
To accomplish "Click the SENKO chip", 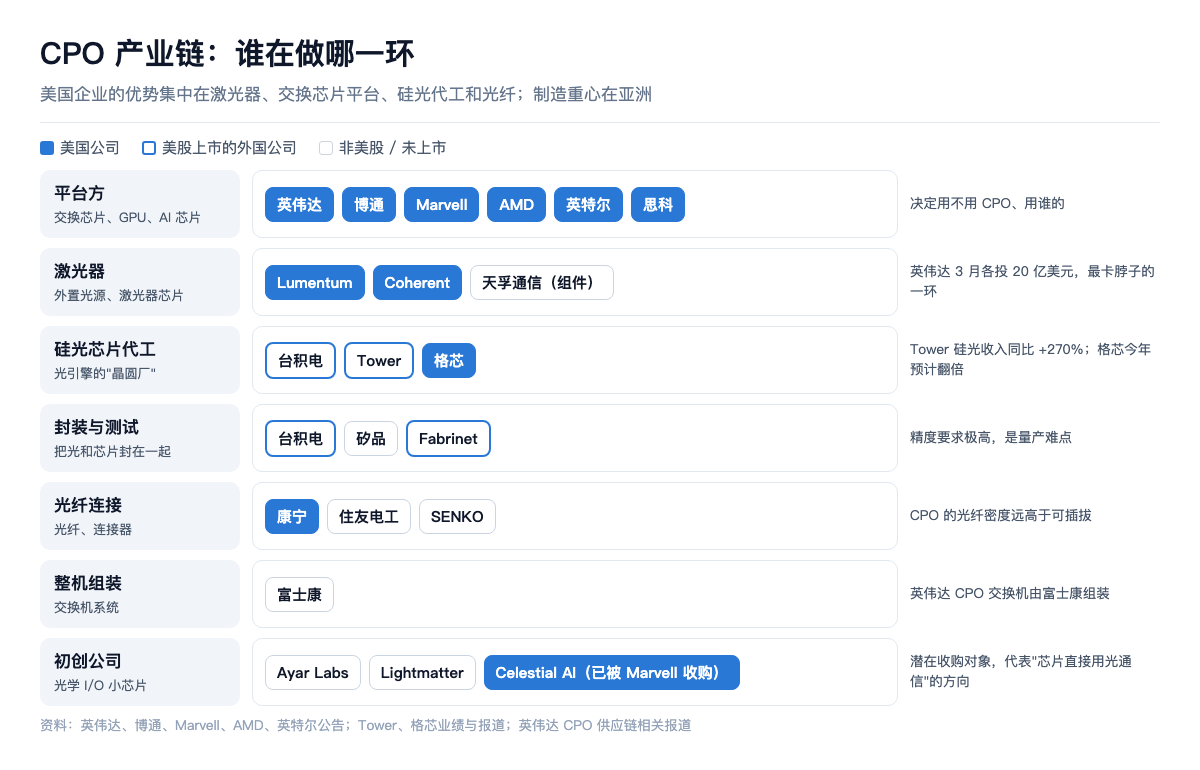I will coord(457,516).
